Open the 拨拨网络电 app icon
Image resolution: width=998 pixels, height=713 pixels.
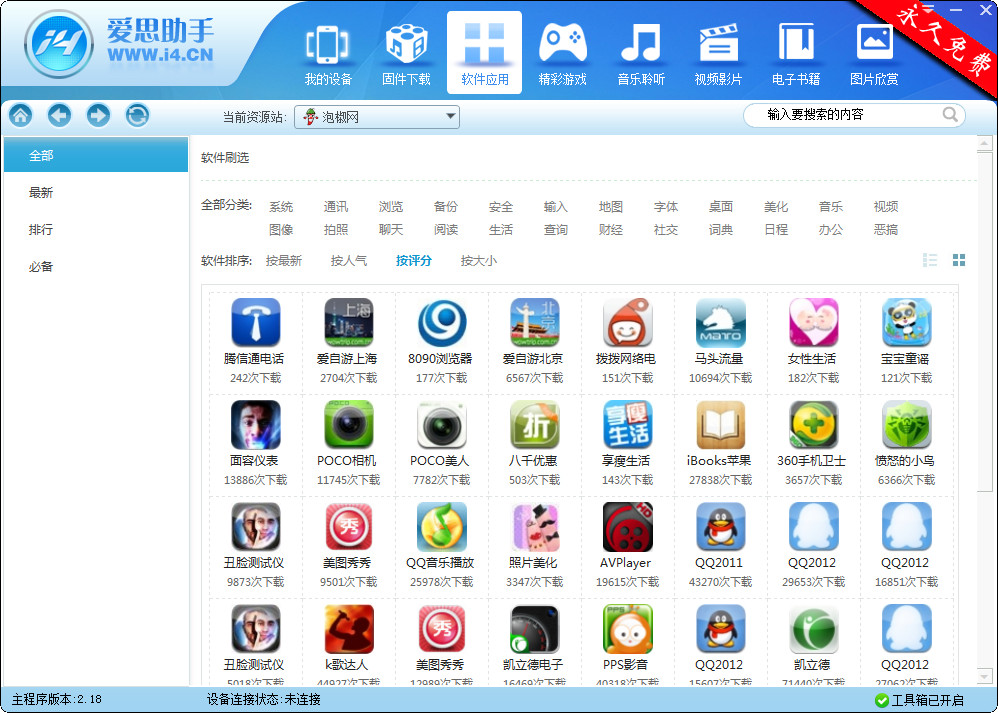628,322
